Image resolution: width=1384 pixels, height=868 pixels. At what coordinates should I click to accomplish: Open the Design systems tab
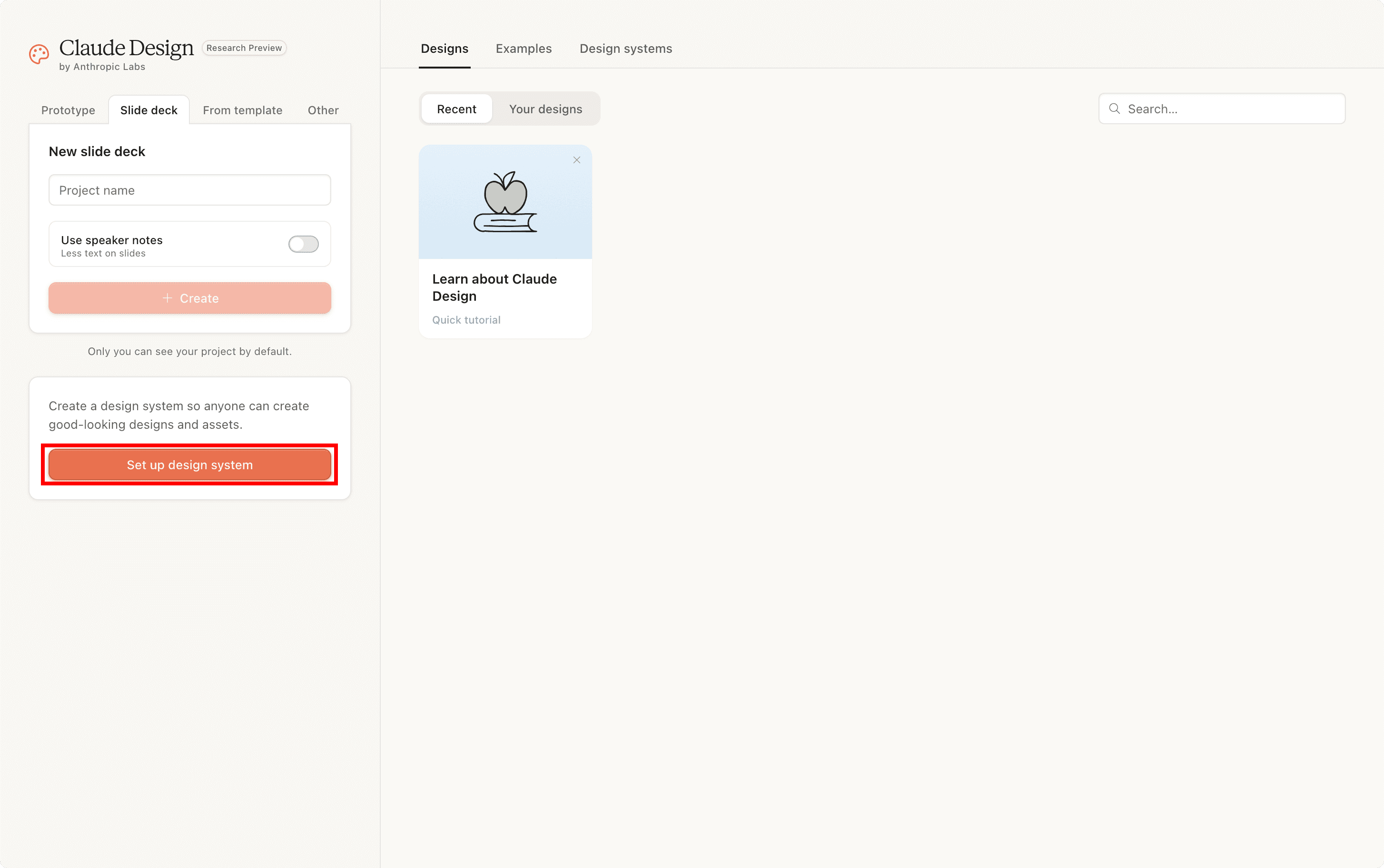pos(626,49)
